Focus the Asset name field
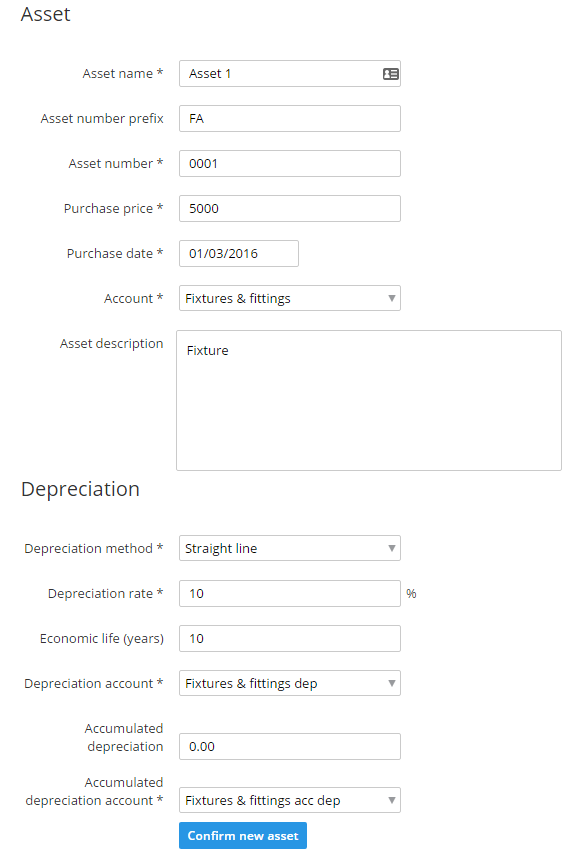 coord(290,73)
